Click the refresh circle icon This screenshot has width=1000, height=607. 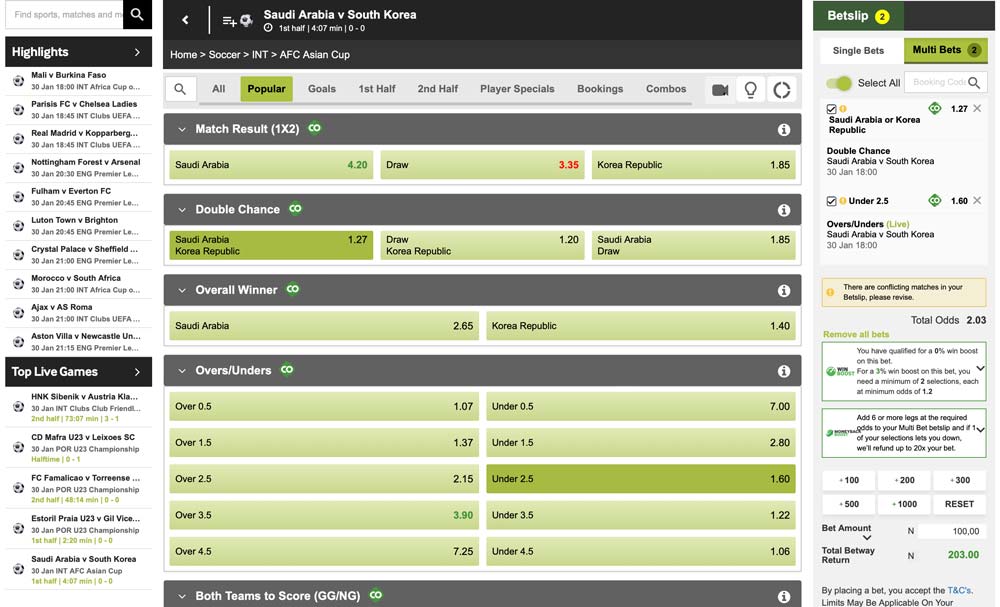(x=782, y=90)
